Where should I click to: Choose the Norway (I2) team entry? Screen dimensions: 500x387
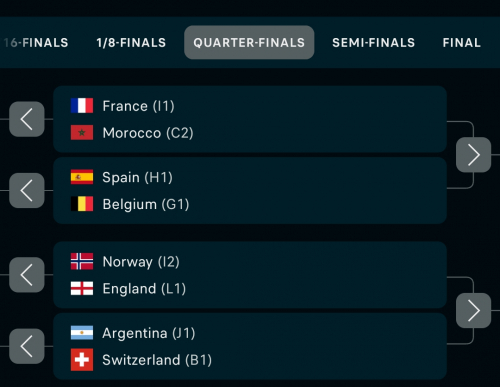[125, 262]
